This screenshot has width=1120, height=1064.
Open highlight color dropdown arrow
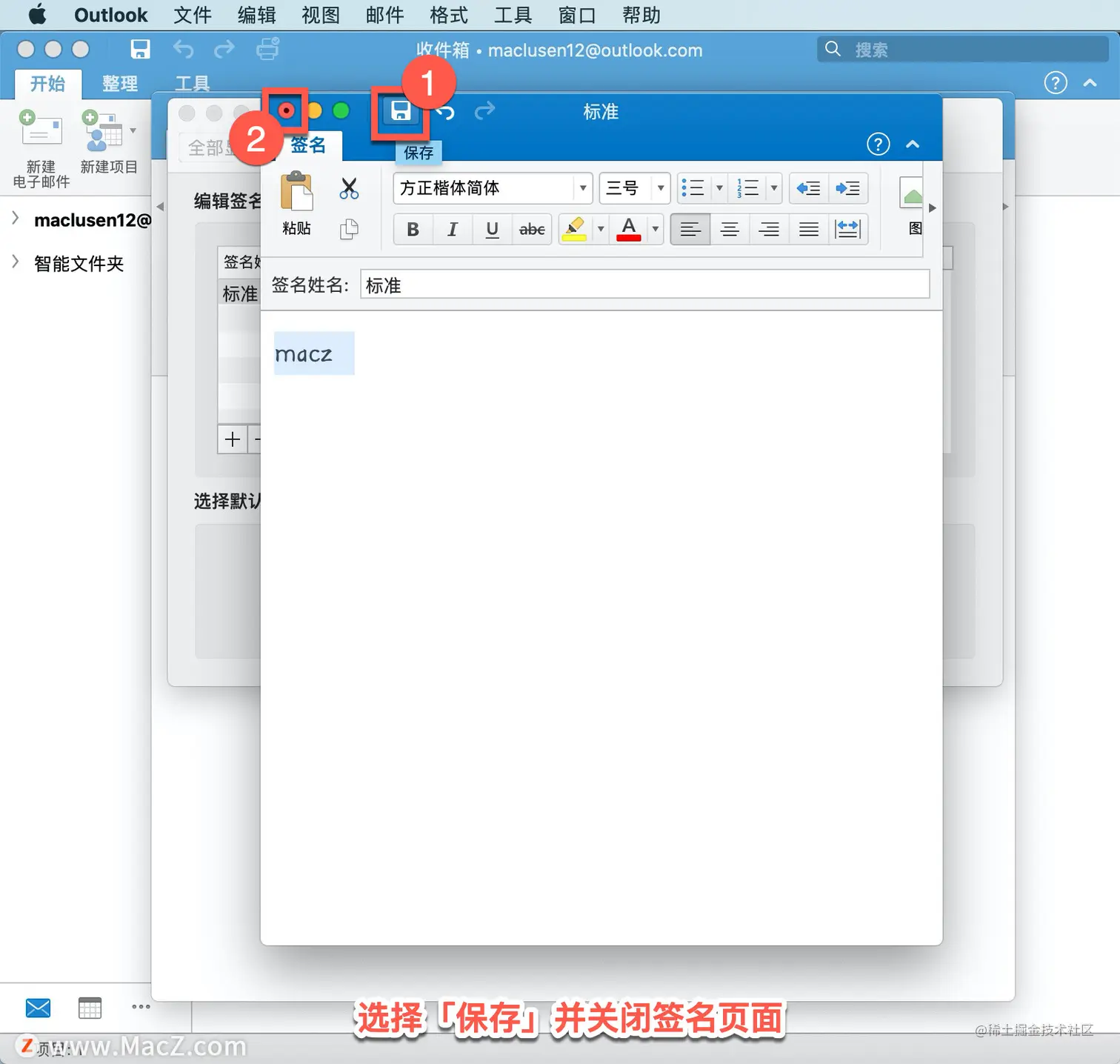click(x=601, y=230)
